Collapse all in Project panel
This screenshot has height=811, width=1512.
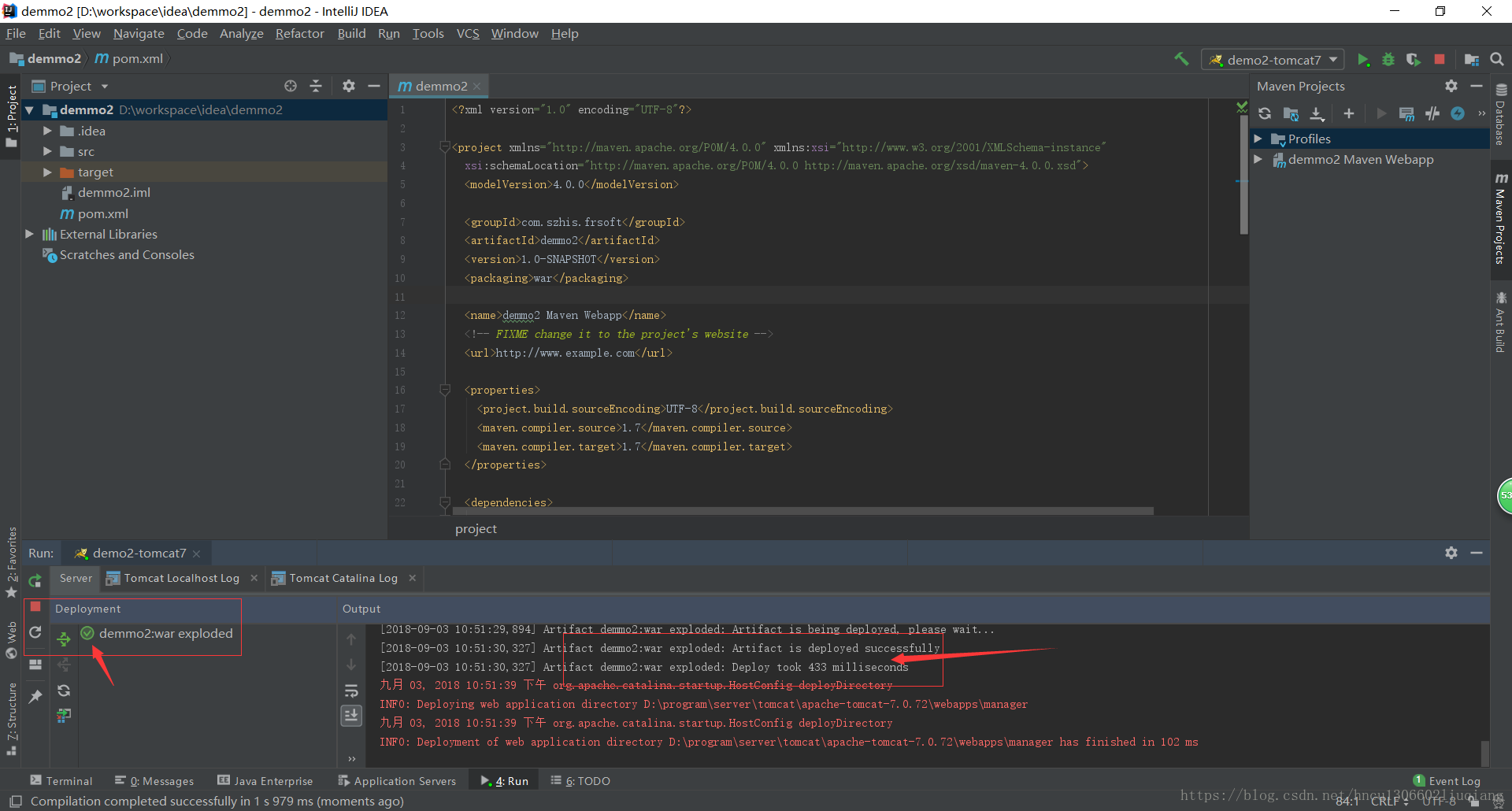point(316,86)
